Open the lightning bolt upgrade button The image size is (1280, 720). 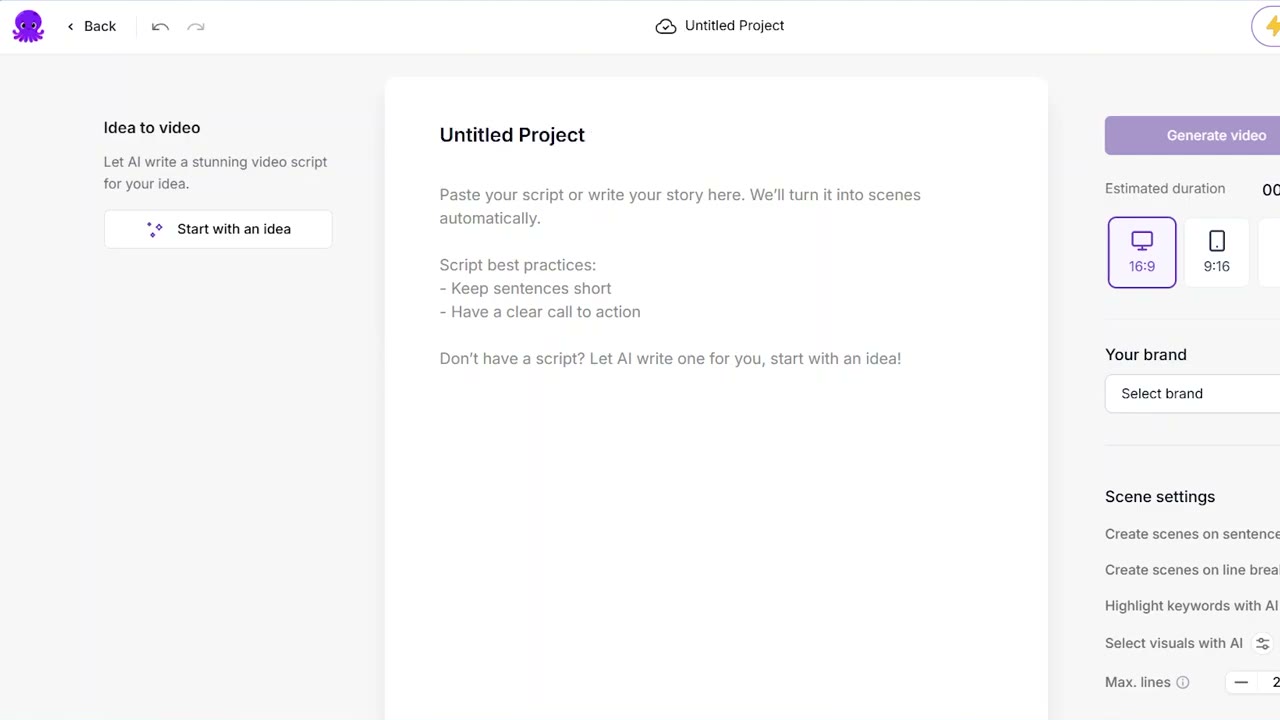pos(1268,26)
